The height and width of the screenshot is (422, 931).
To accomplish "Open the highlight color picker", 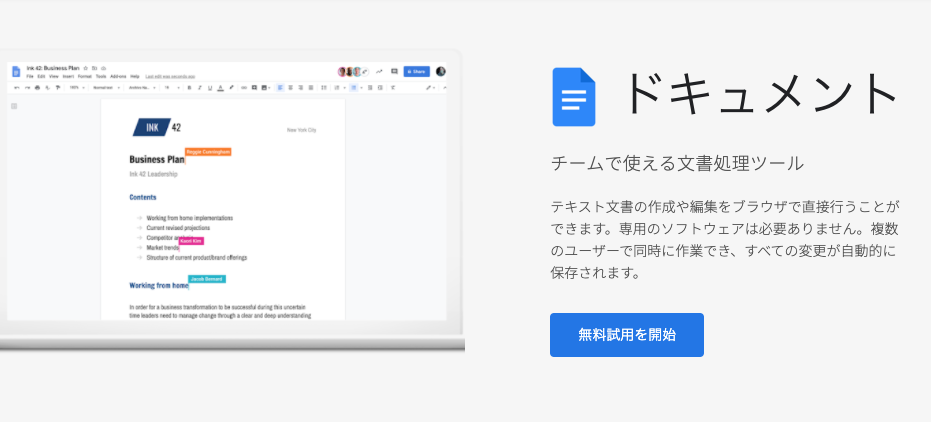I will click(232, 88).
